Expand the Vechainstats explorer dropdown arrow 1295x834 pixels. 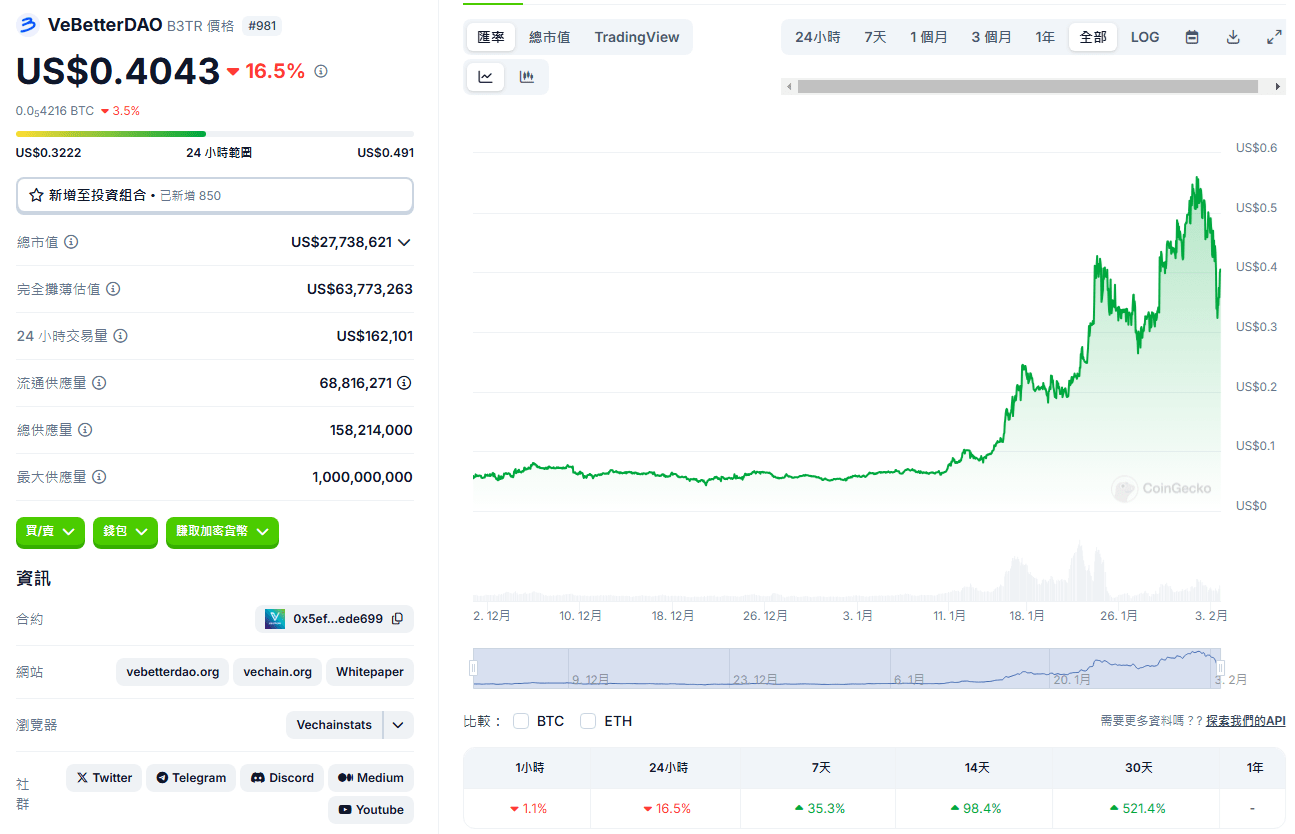pos(398,725)
